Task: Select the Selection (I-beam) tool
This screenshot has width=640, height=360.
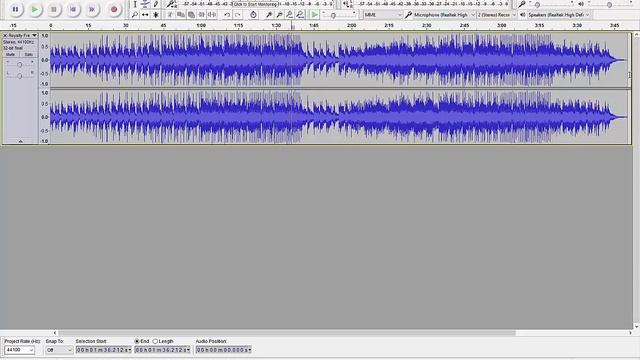Action: [x=135, y=4]
